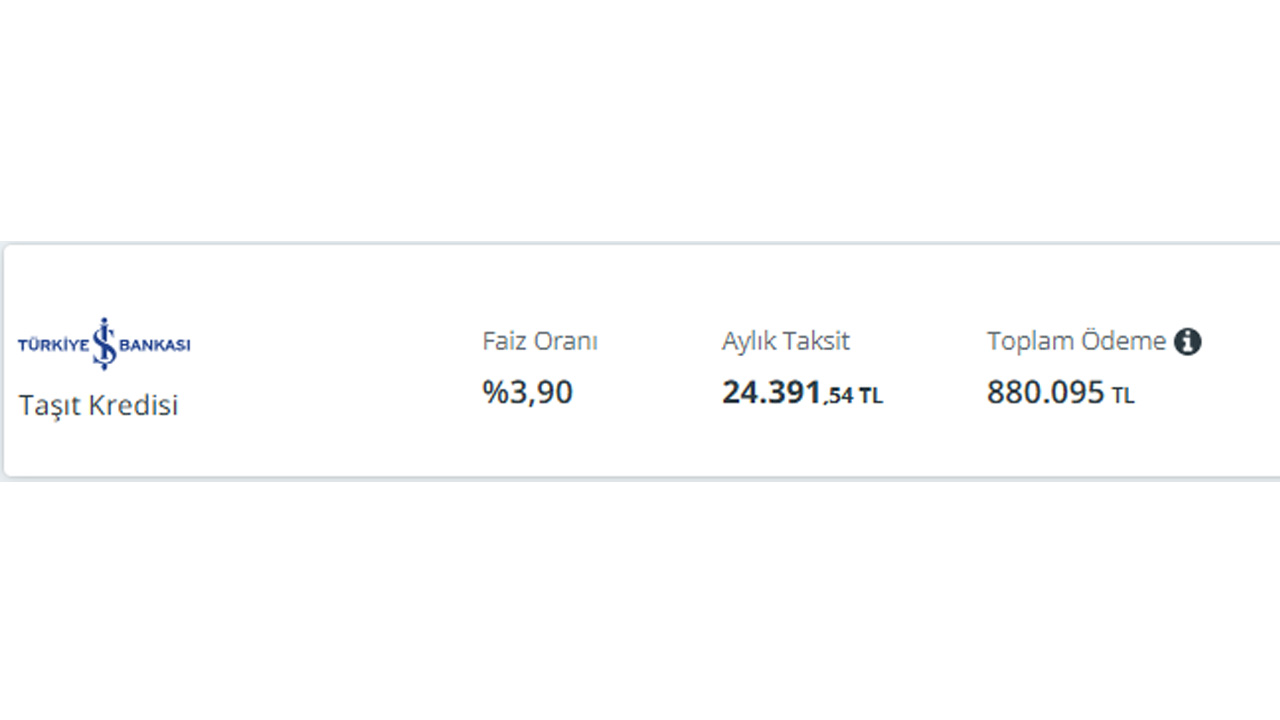Click the %3,90 interest rate value
The width and height of the screenshot is (1280, 720).
528,392
